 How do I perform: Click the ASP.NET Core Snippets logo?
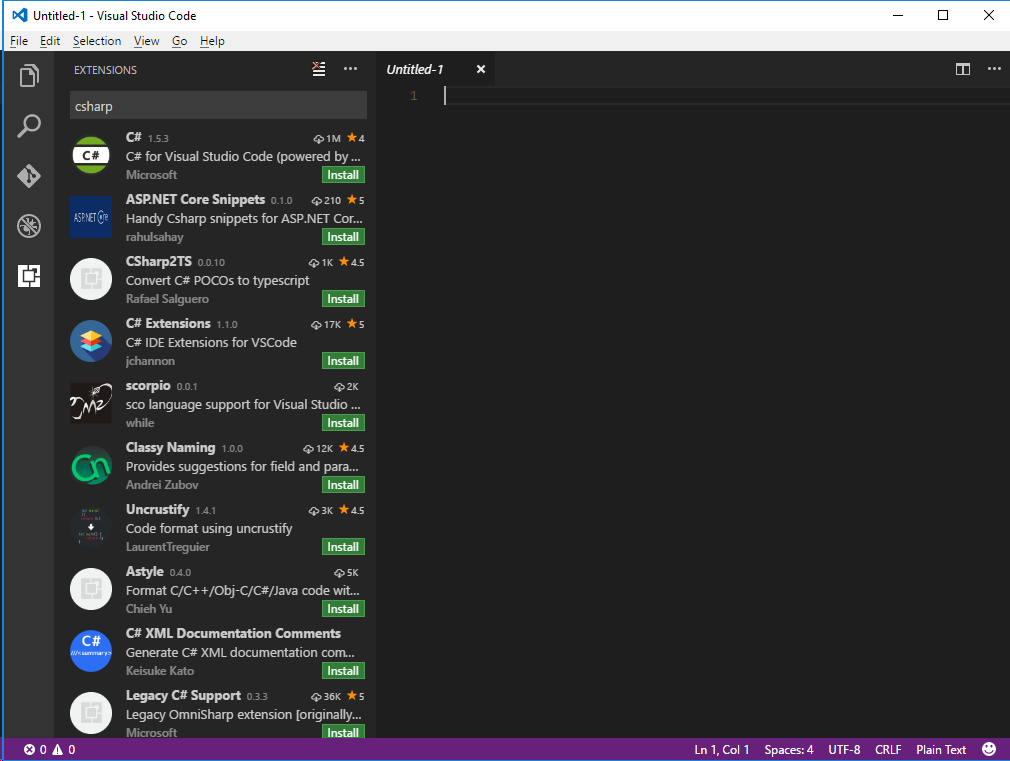tap(91, 217)
